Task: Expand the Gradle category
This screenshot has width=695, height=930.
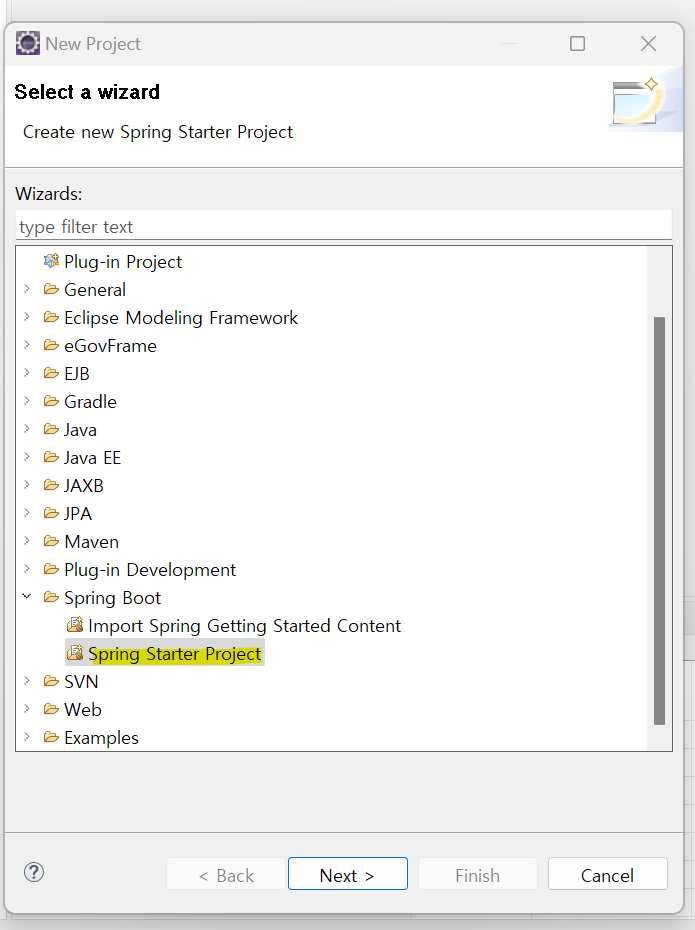Action: point(27,401)
